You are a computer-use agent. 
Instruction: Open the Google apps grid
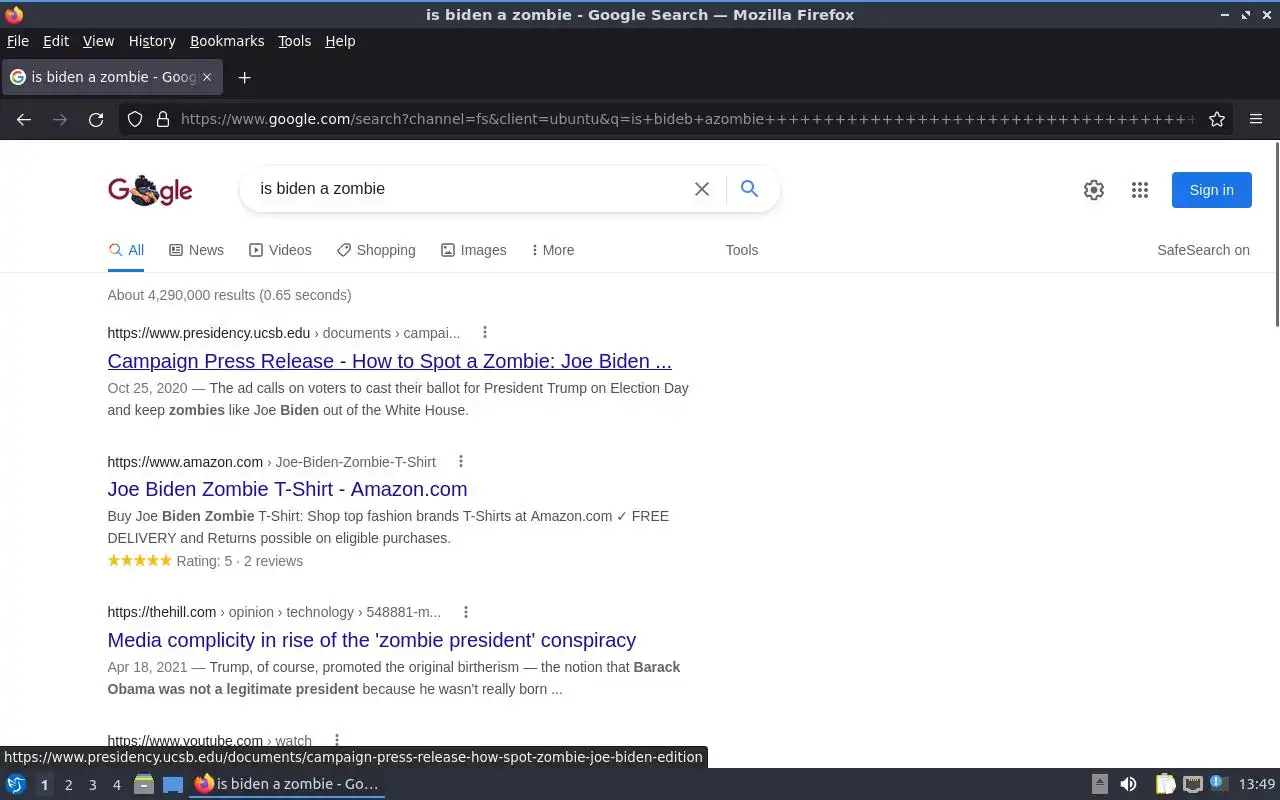pyautogui.click(x=1140, y=190)
